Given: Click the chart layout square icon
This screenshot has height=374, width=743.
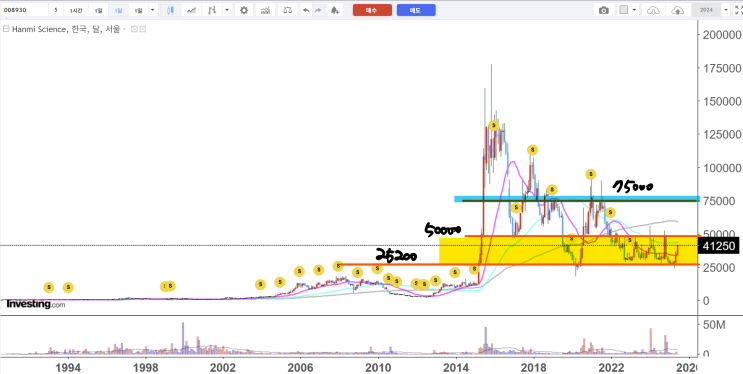Looking at the screenshot, I should click(624, 10).
